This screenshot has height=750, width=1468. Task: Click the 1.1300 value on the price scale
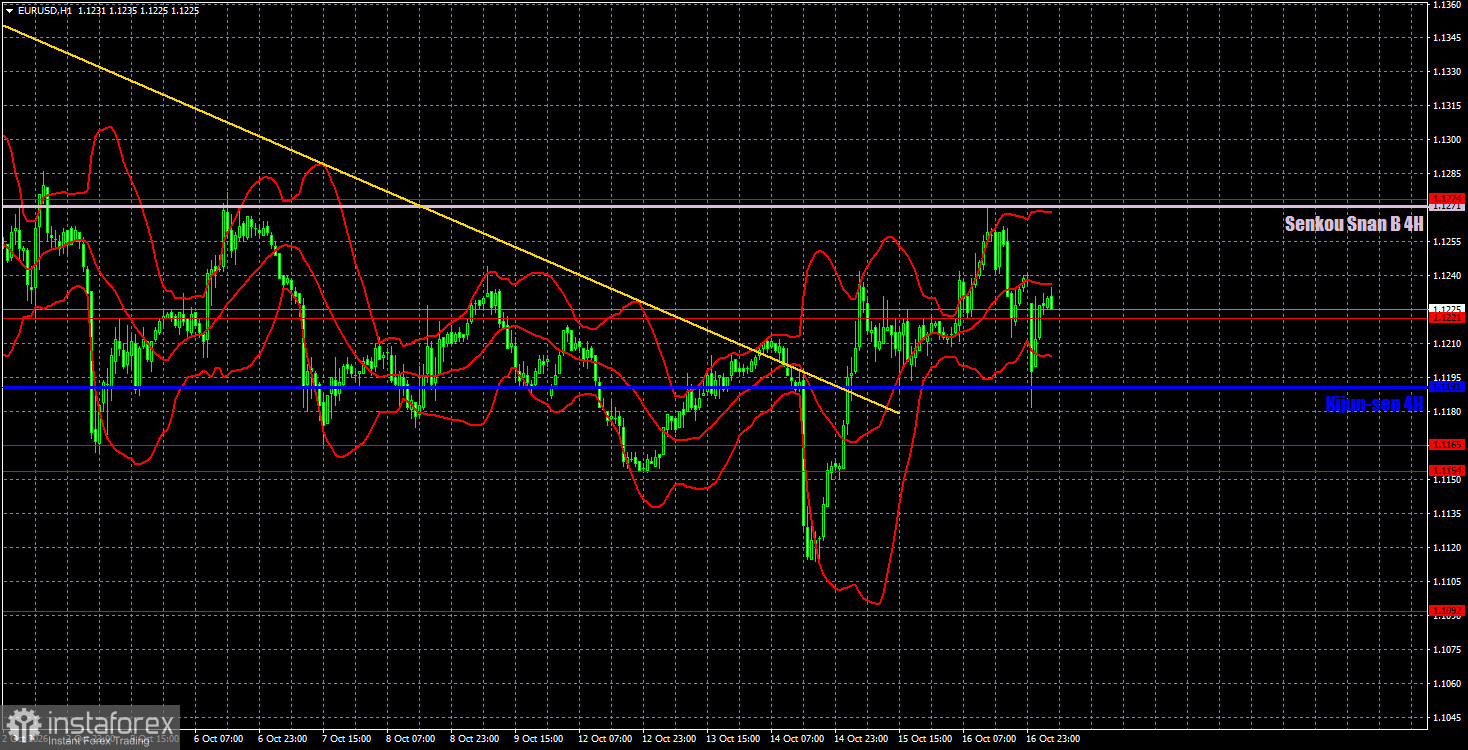click(x=1447, y=140)
